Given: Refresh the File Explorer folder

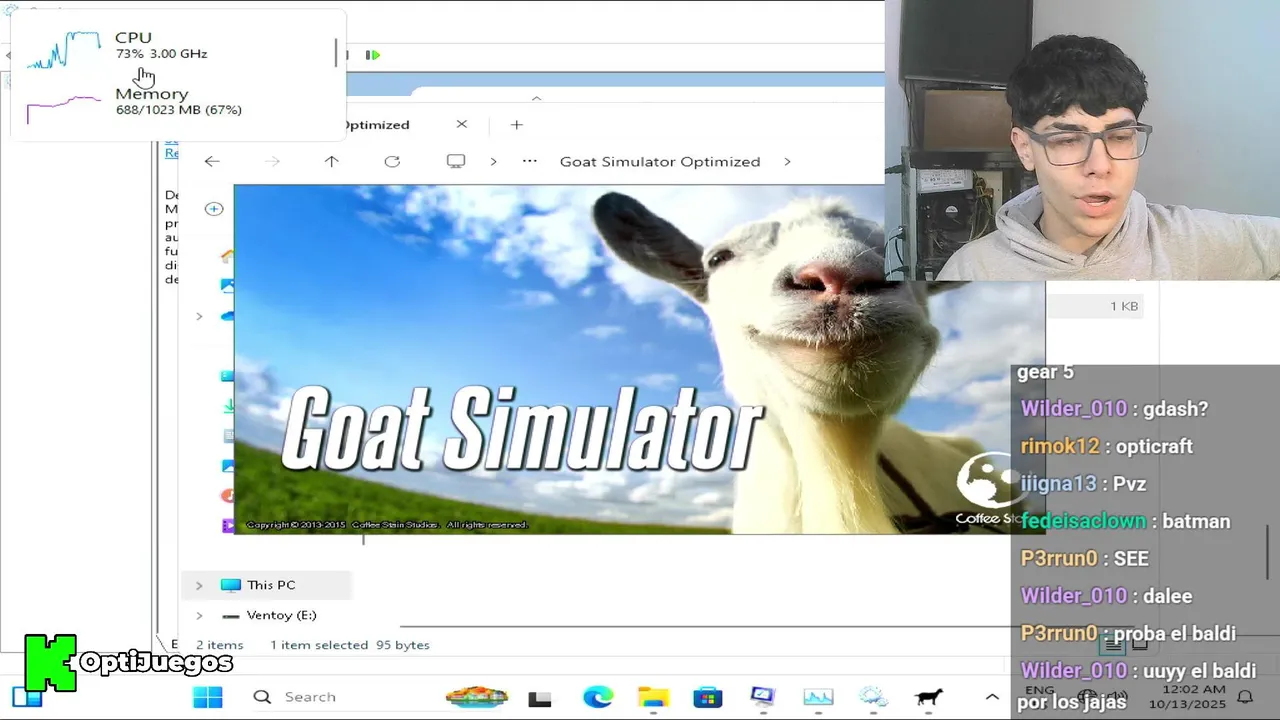Looking at the screenshot, I should click(392, 161).
